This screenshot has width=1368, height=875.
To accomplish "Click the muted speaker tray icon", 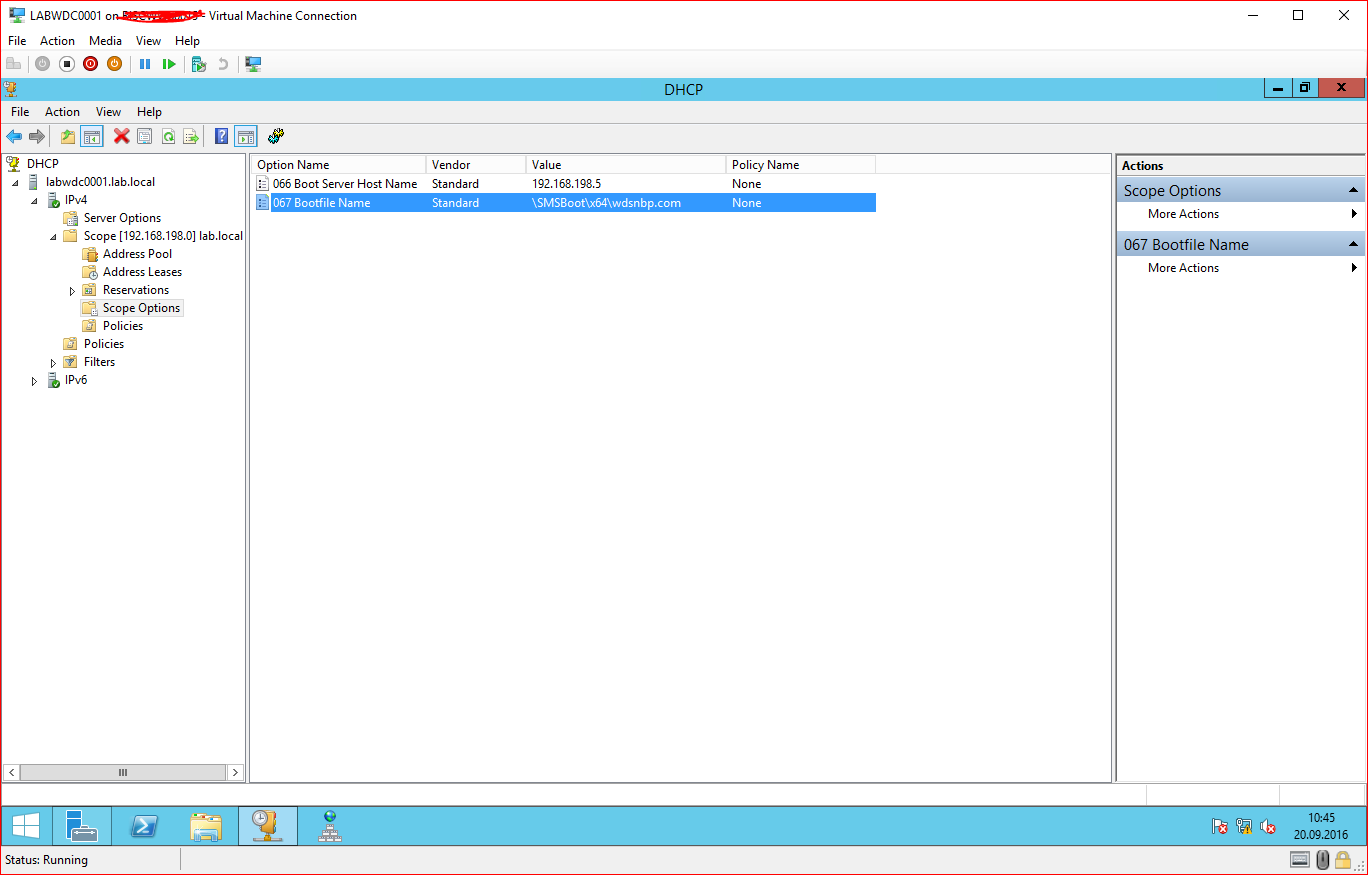I will tap(1268, 826).
